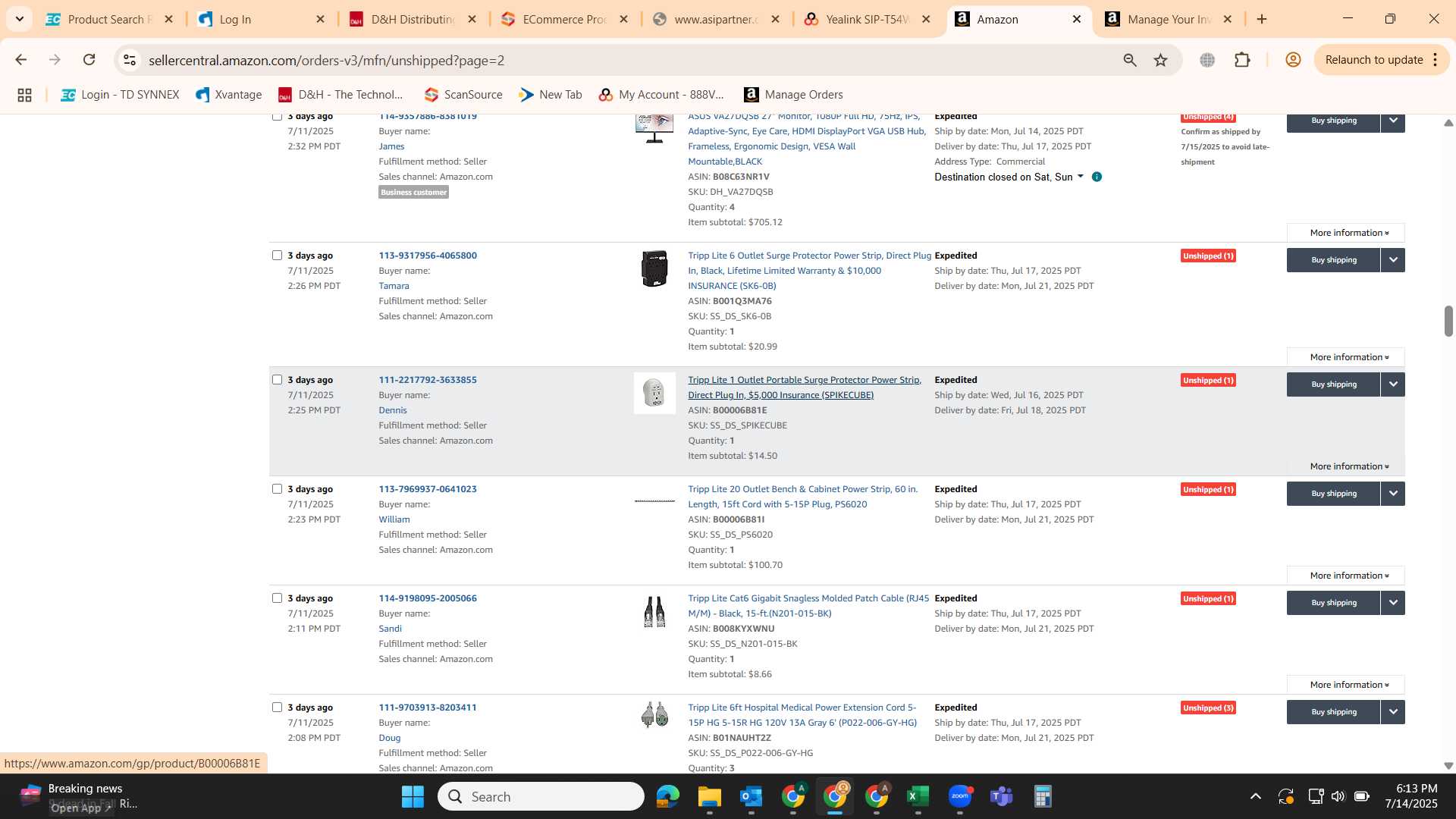Screen dimensions: 1456x819
Task: Close the Amazon tab
Action: tap(1076, 19)
